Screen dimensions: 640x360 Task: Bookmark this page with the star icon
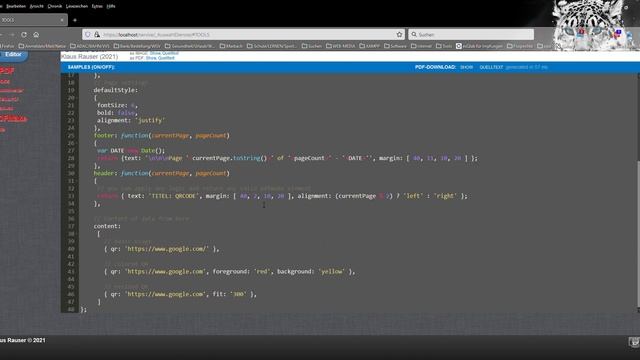[399, 35]
